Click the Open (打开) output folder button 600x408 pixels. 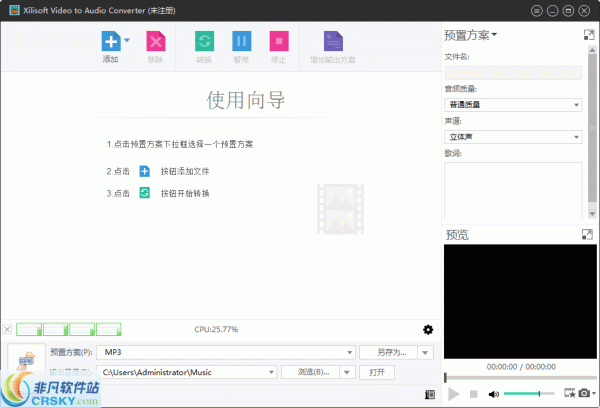(377, 372)
